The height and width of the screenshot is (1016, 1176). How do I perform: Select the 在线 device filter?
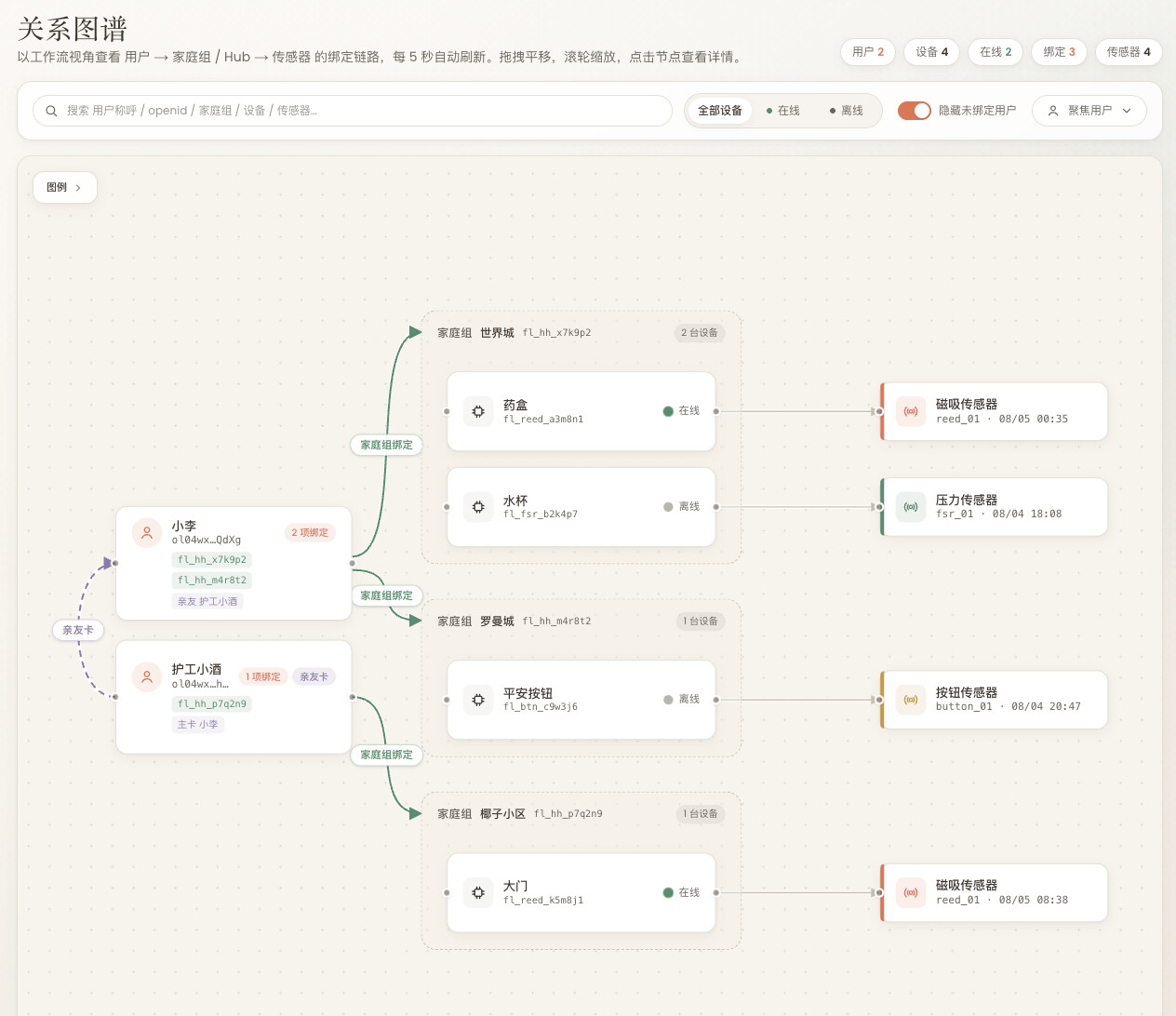click(x=783, y=111)
